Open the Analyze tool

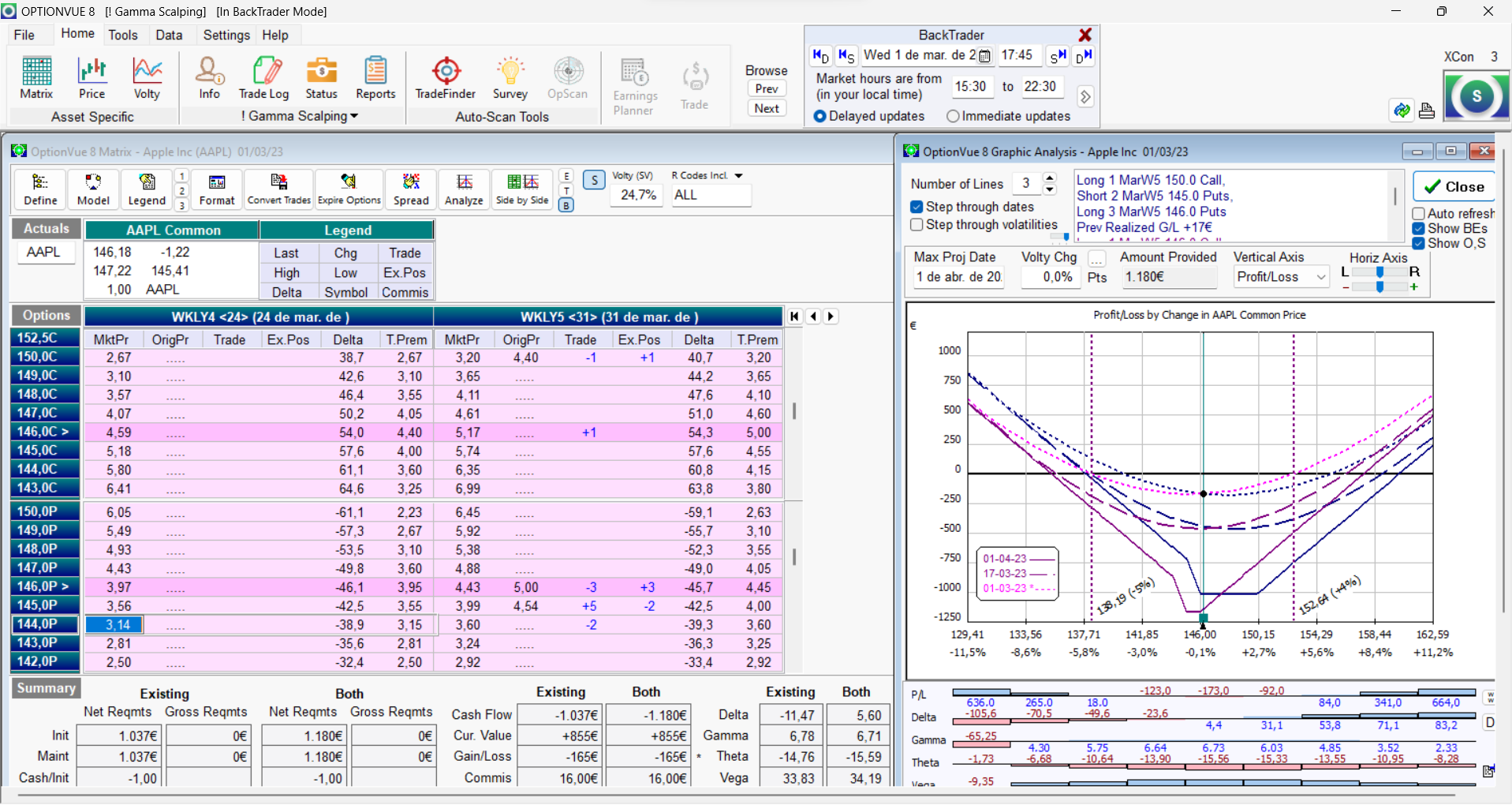[x=464, y=190]
